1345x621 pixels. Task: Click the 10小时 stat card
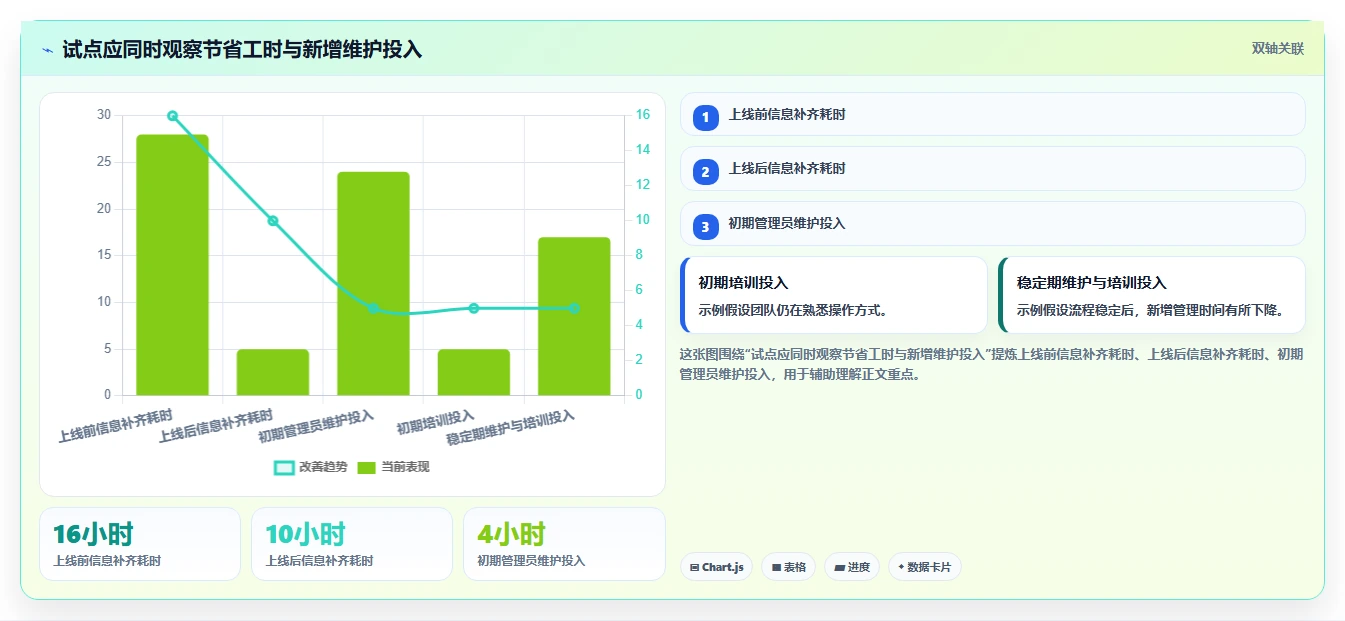tap(352, 544)
